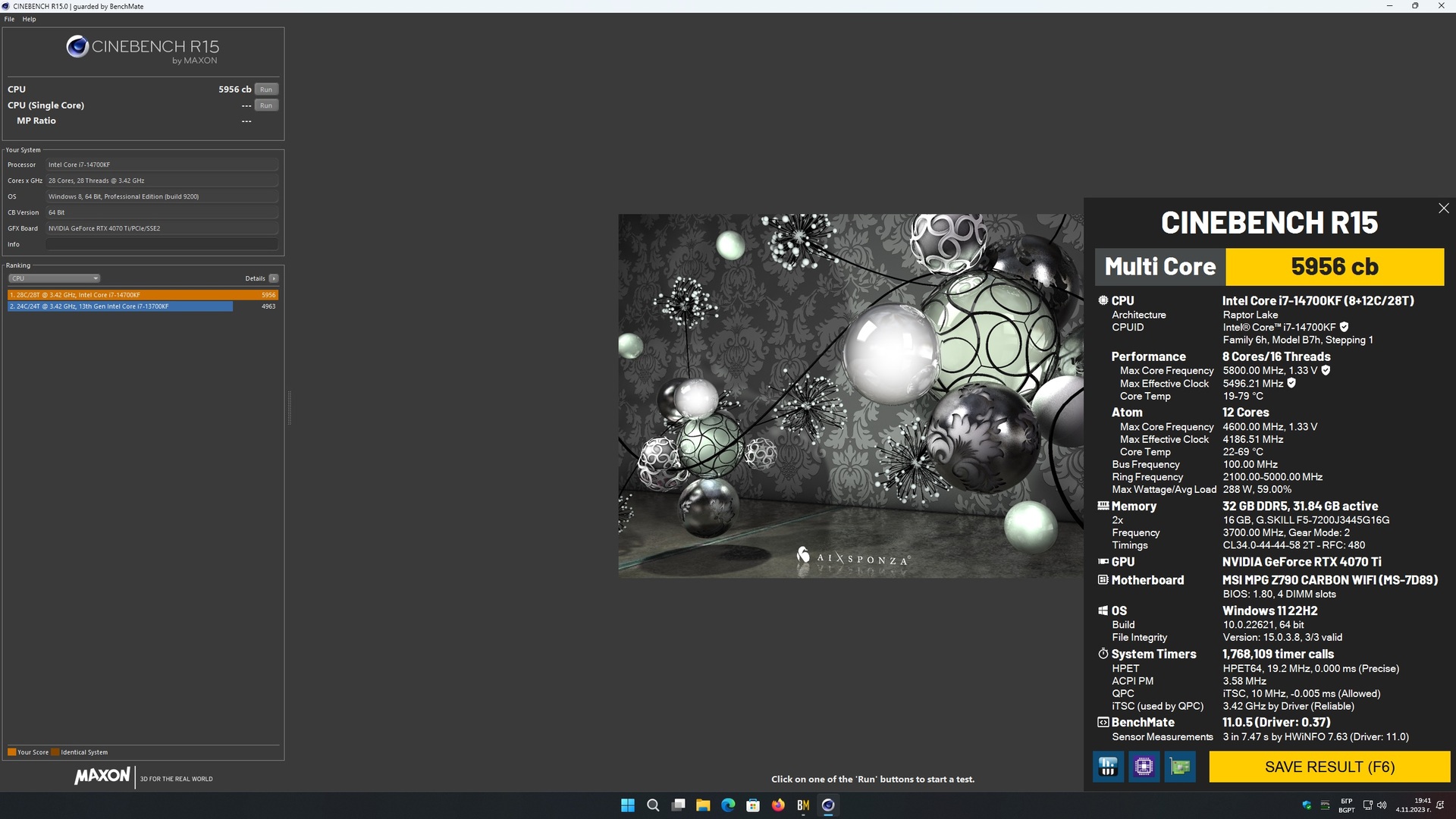
Task: Click the OS Windows section icon
Action: [x=1103, y=610]
